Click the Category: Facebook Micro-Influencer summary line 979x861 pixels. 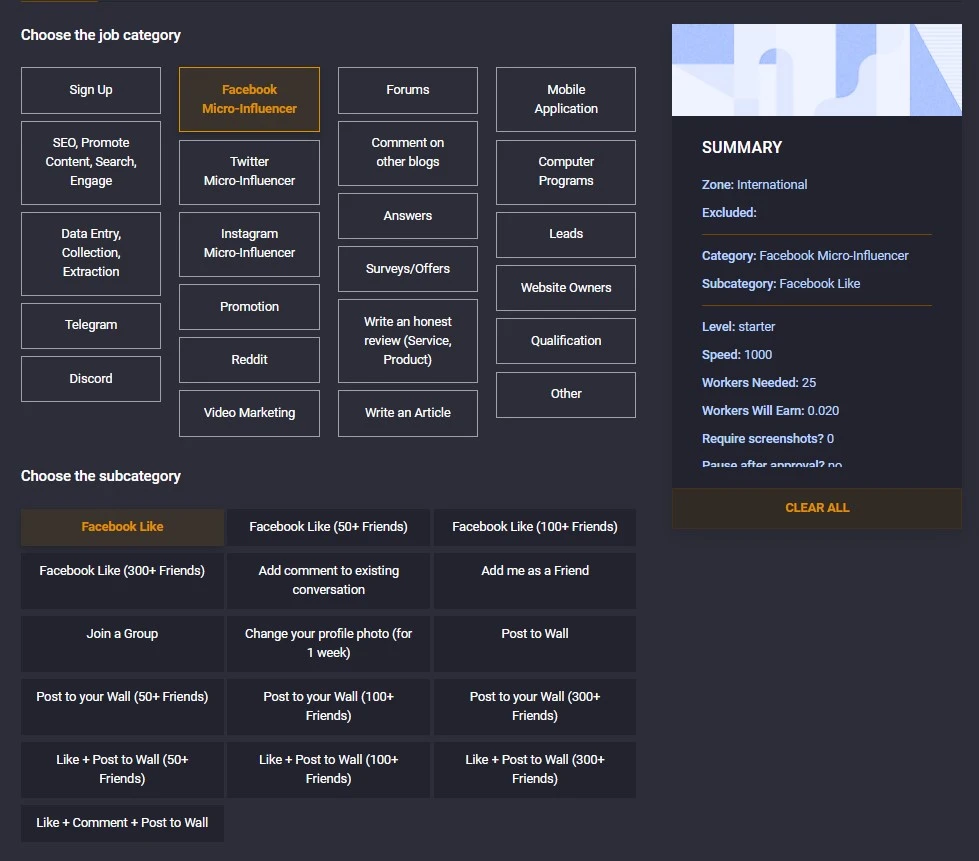pyautogui.click(x=805, y=256)
